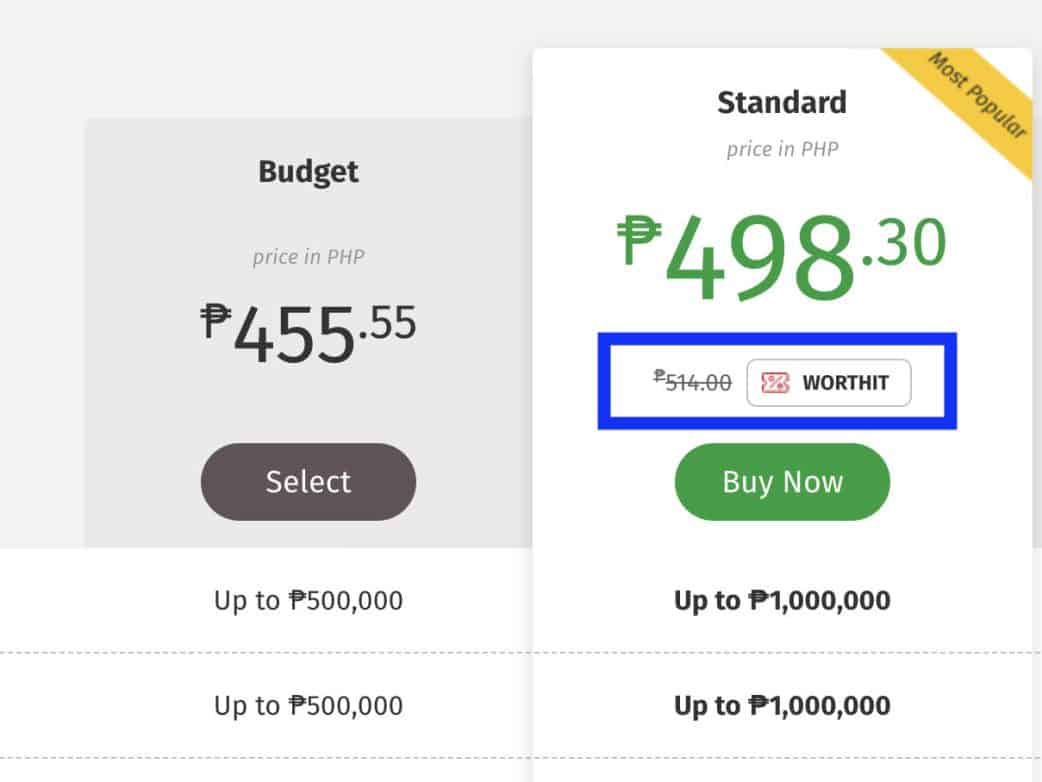Click the Standard plan title
The image size is (1042, 782).
tap(781, 102)
